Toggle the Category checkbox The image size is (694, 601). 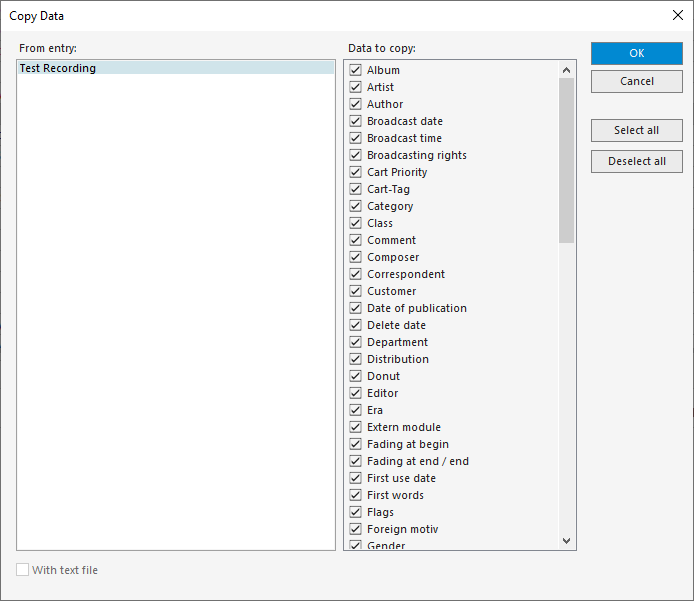pos(355,206)
